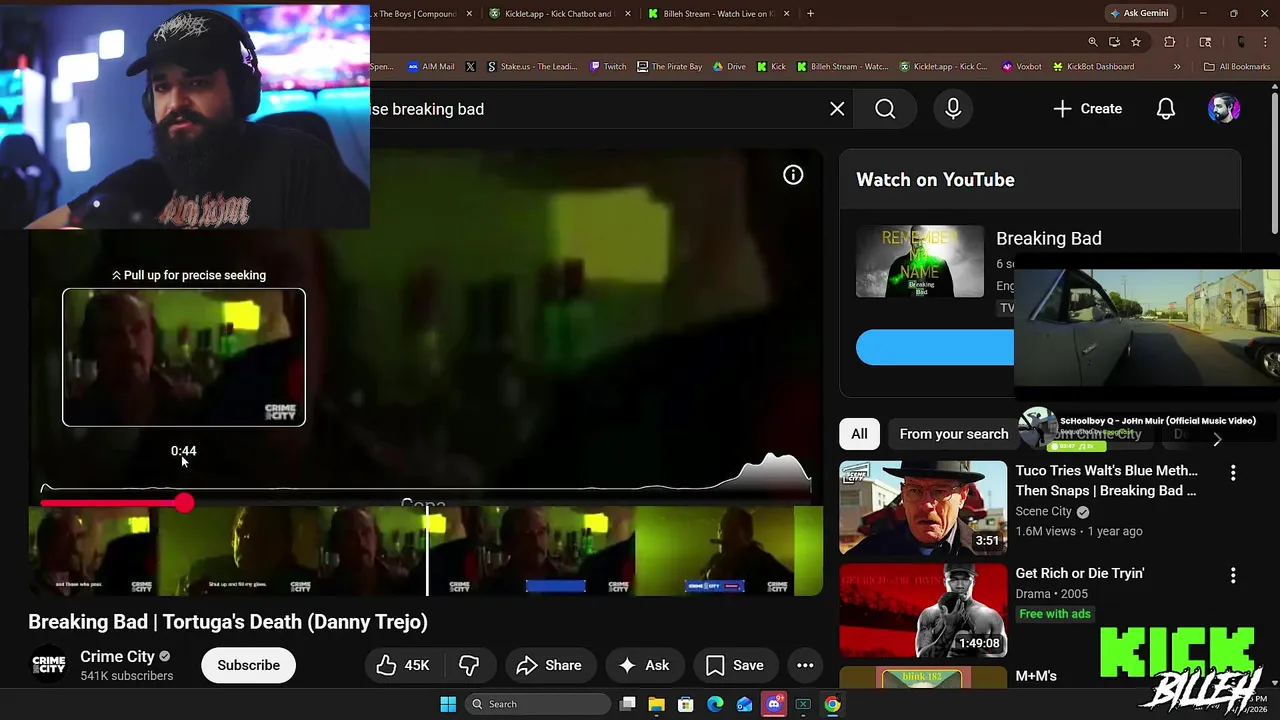Open YouTube notifications bell
1280x720 pixels.
click(x=1166, y=109)
